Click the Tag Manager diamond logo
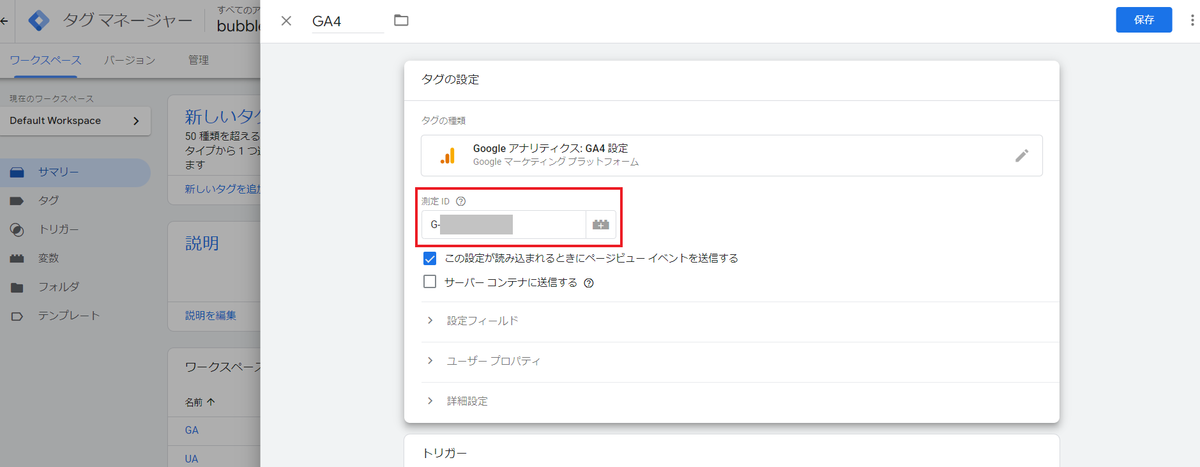Image resolution: width=1200 pixels, height=467 pixels. point(38,20)
